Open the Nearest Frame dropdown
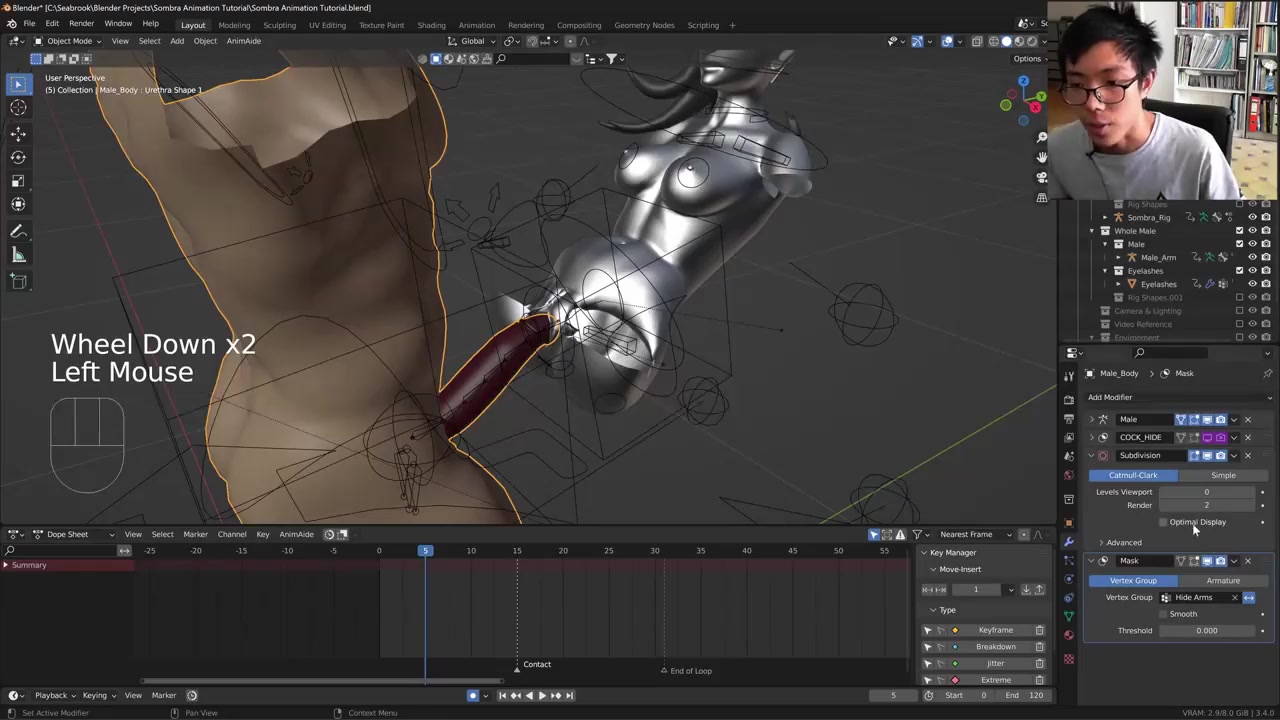The height and width of the screenshot is (720, 1280). [972, 534]
